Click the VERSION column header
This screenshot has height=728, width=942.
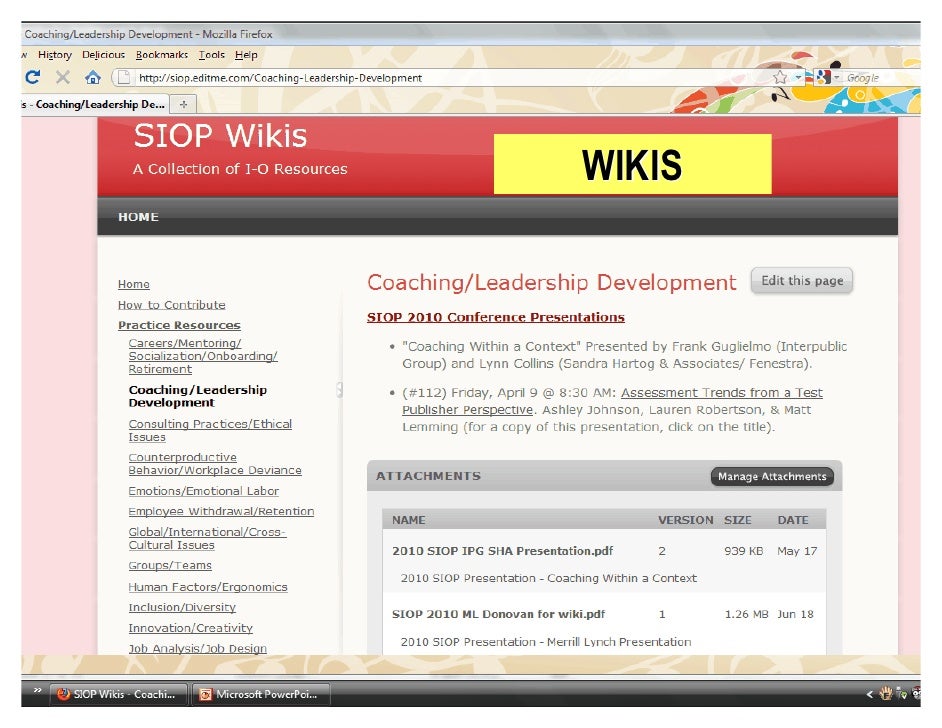pyautogui.click(x=685, y=520)
